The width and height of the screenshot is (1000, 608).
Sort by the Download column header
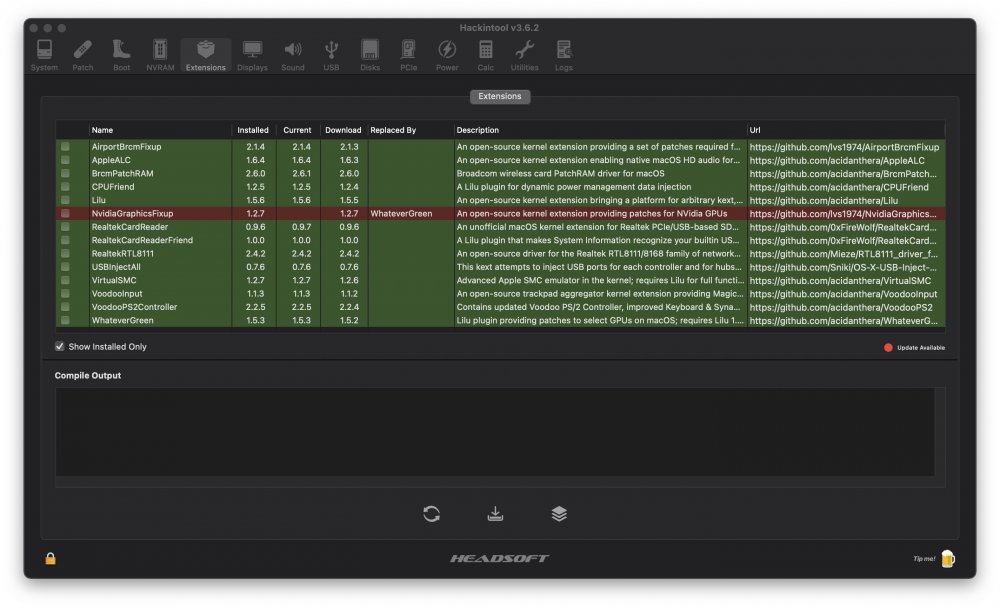tap(343, 130)
